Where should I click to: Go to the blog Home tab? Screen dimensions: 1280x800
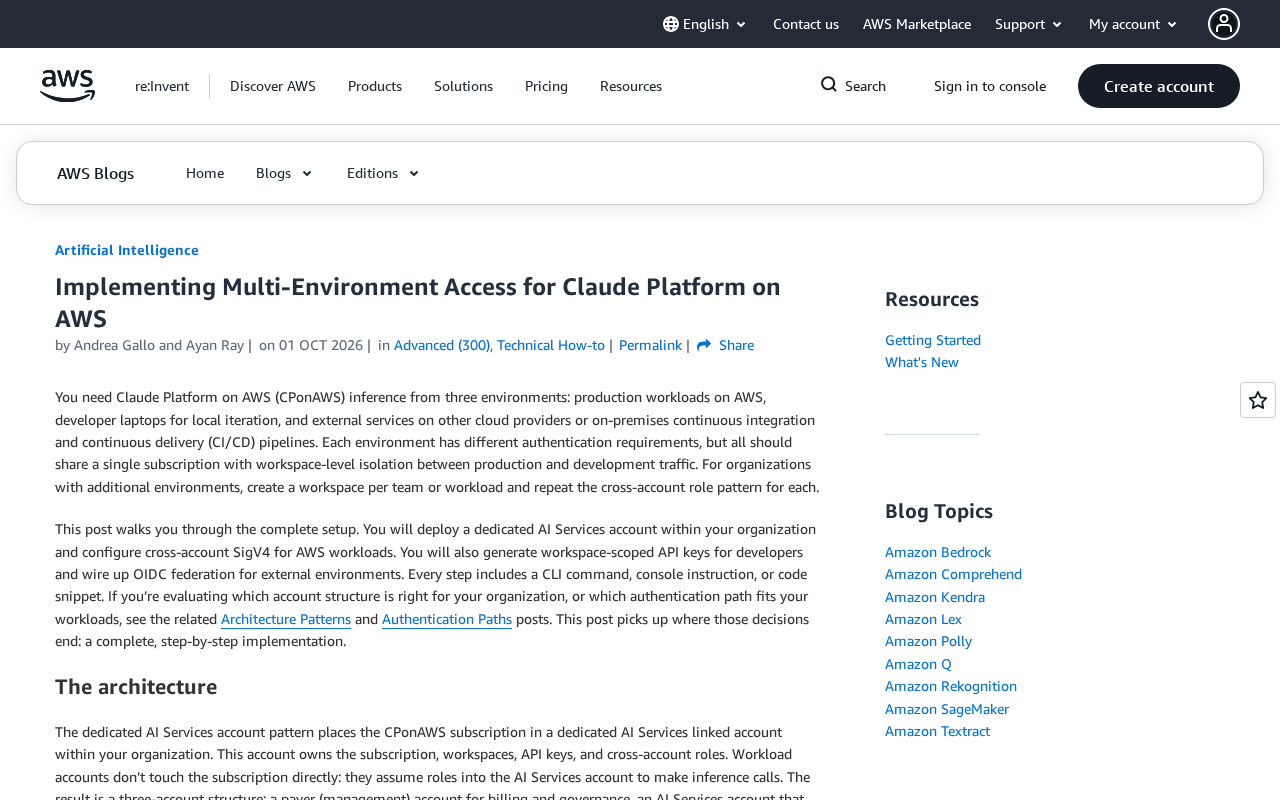point(205,173)
